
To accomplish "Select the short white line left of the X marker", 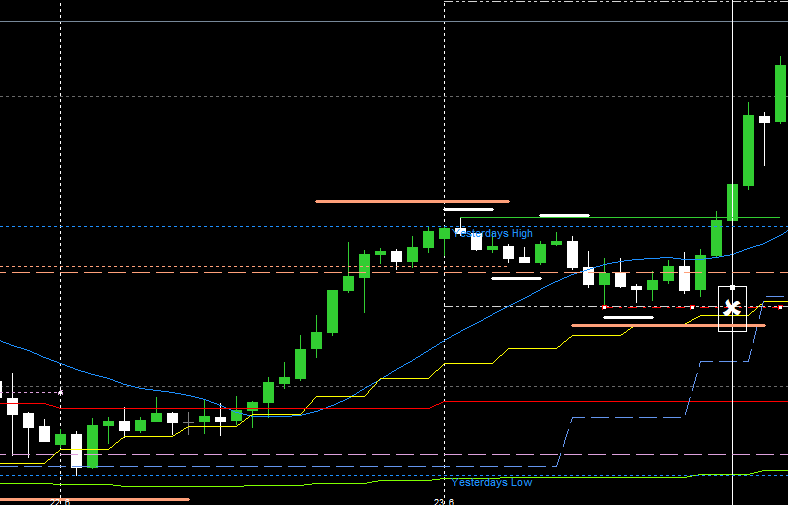I will pyautogui.click(x=628, y=317).
